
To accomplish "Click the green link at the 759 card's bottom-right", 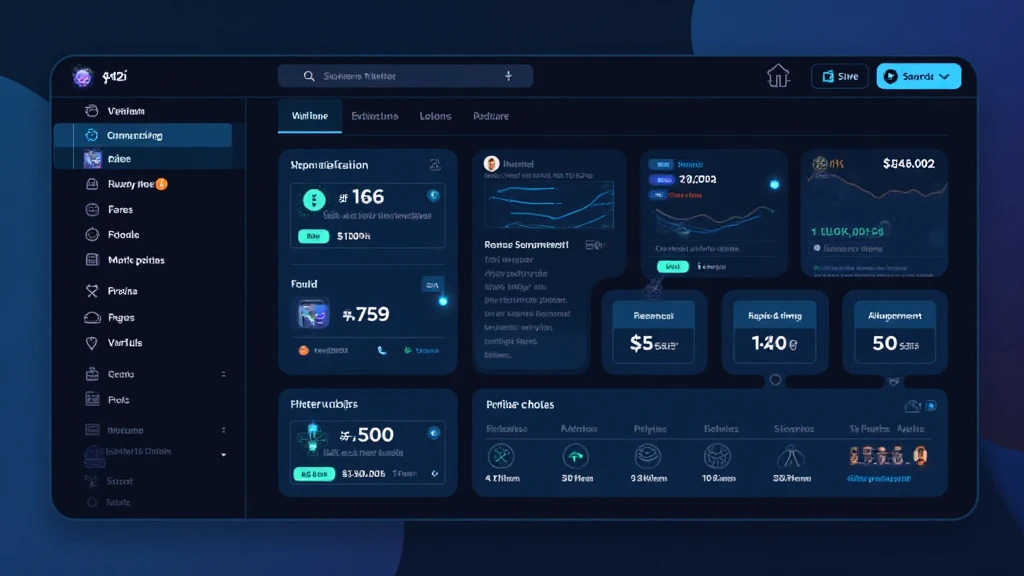I will click(422, 351).
